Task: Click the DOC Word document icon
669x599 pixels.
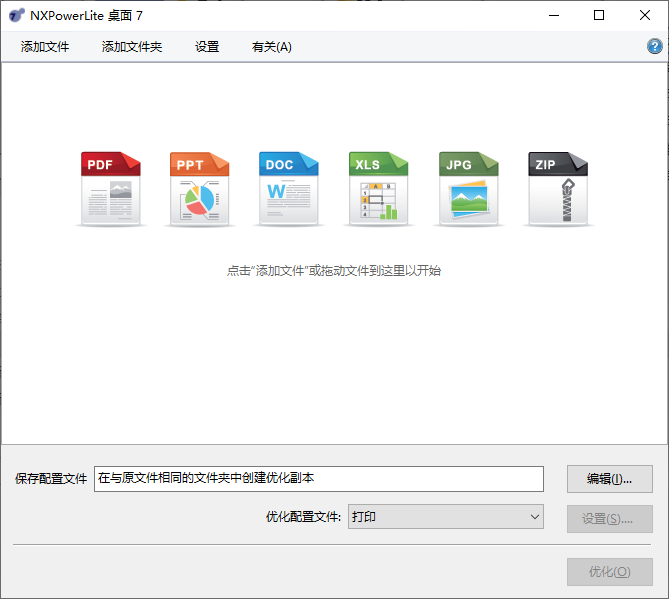Action: tap(288, 188)
